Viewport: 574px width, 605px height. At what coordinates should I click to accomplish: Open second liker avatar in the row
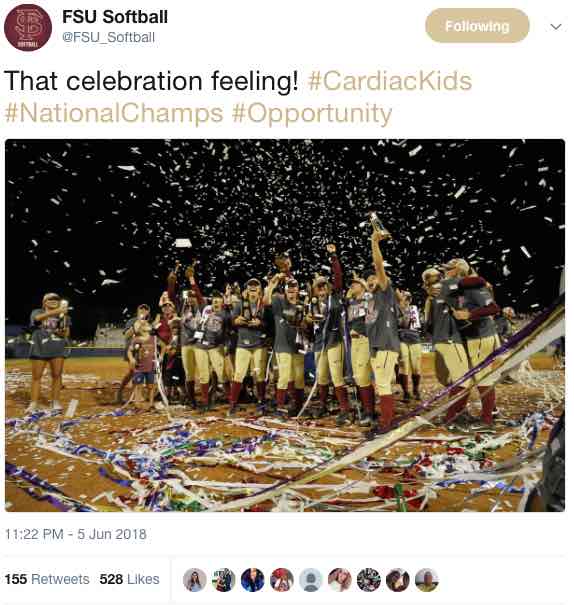[x=224, y=580]
